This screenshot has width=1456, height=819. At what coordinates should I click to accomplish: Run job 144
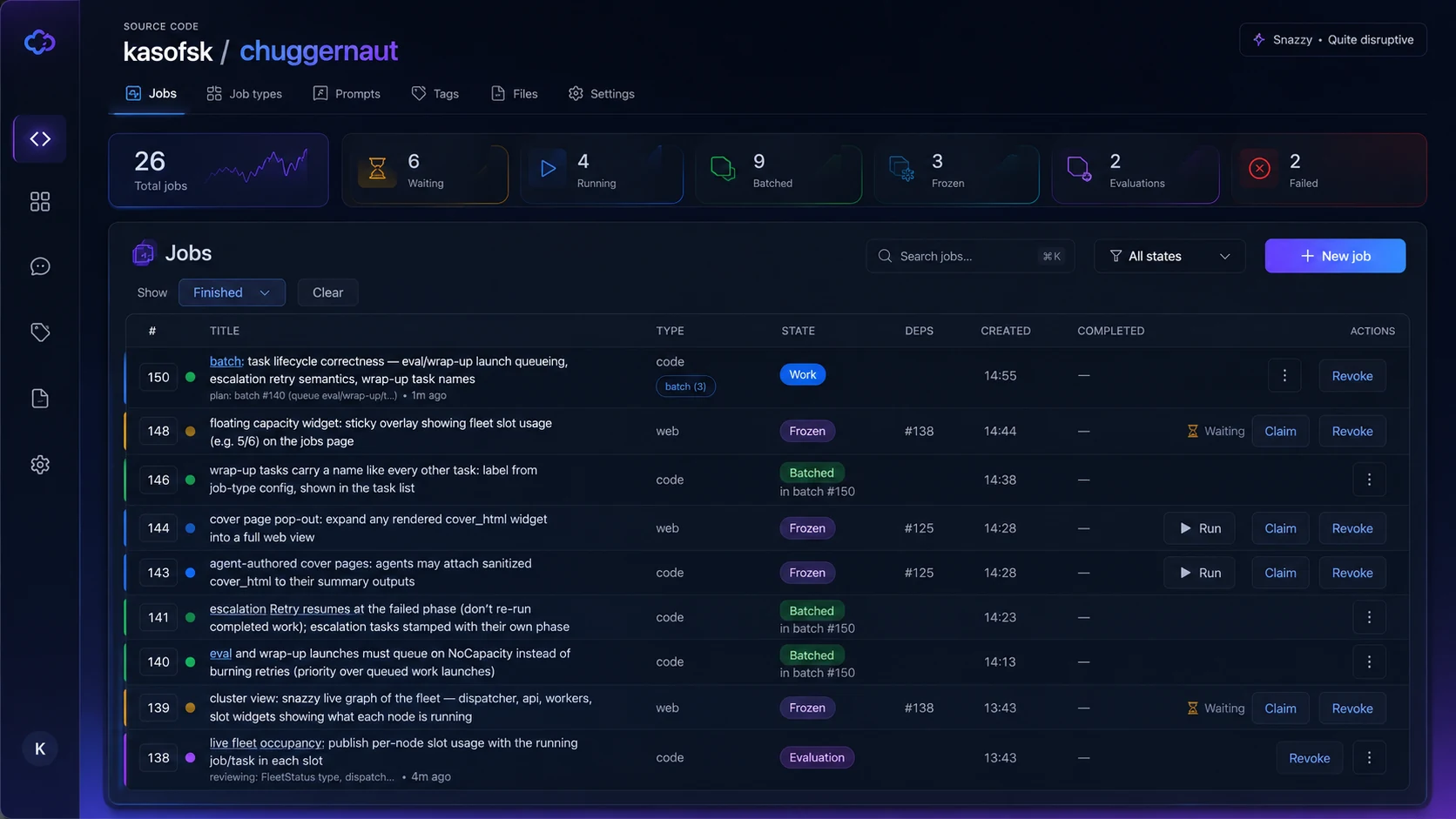[1200, 528]
